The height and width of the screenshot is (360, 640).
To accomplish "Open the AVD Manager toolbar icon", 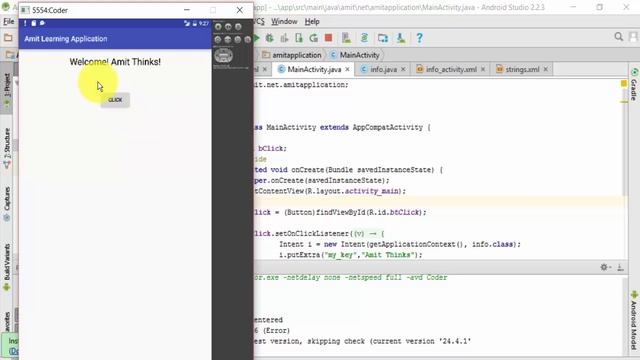I will pos(346,38).
